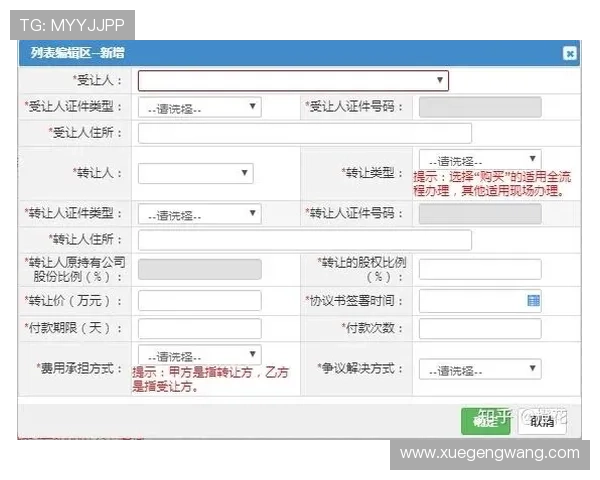Viewport: 600px width, 480px height.
Task: Click the 转让人住所 input field
Action: pos(305,240)
